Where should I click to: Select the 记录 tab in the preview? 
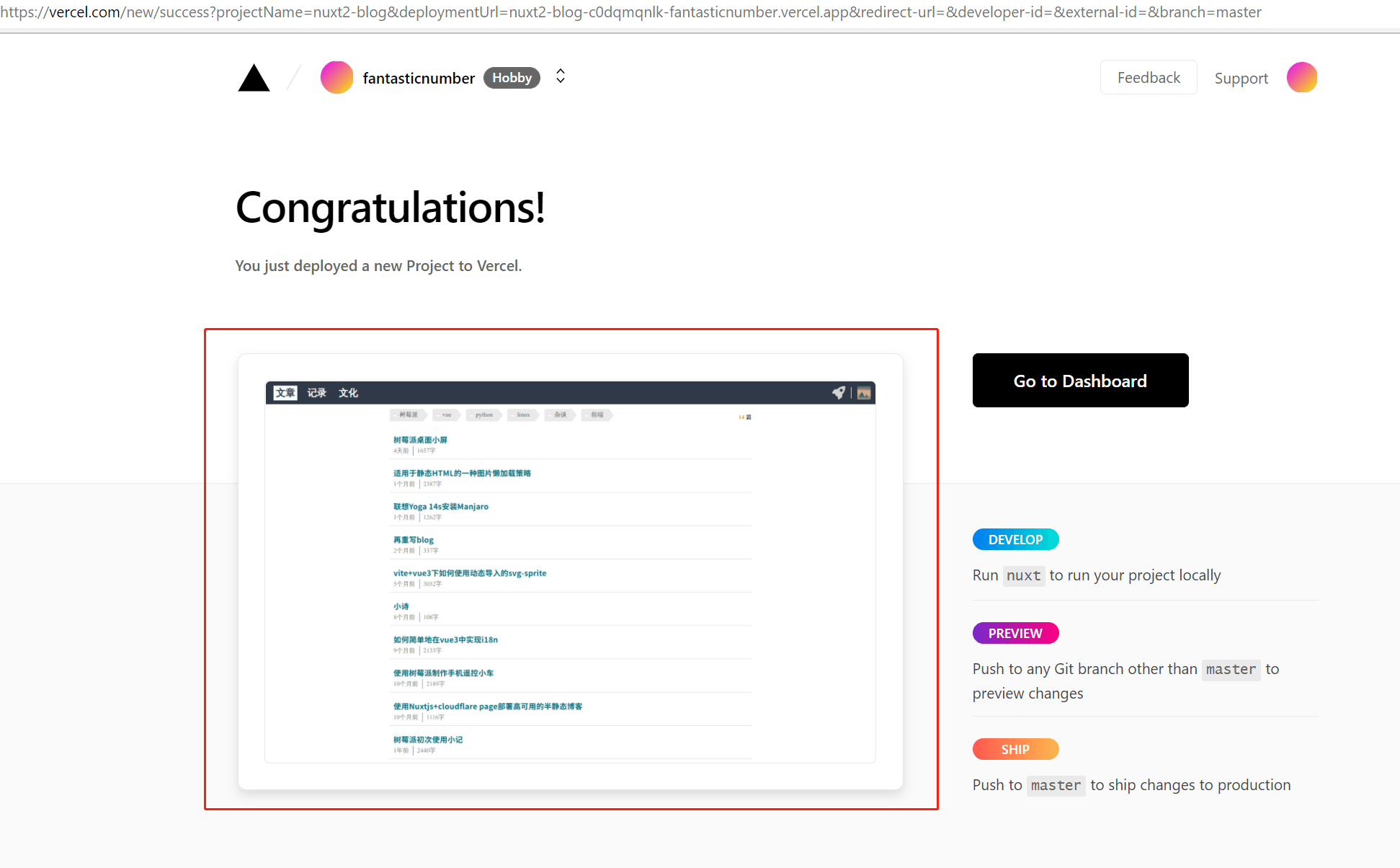pos(317,393)
